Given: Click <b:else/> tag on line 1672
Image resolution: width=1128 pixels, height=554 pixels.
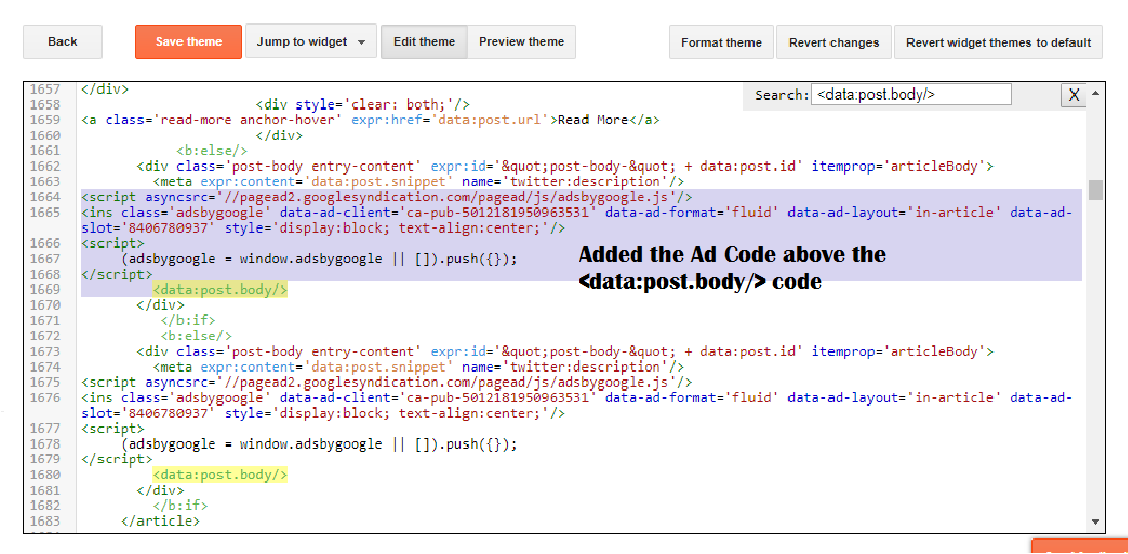Looking at the screenshot, I should [x=196, y=336].
